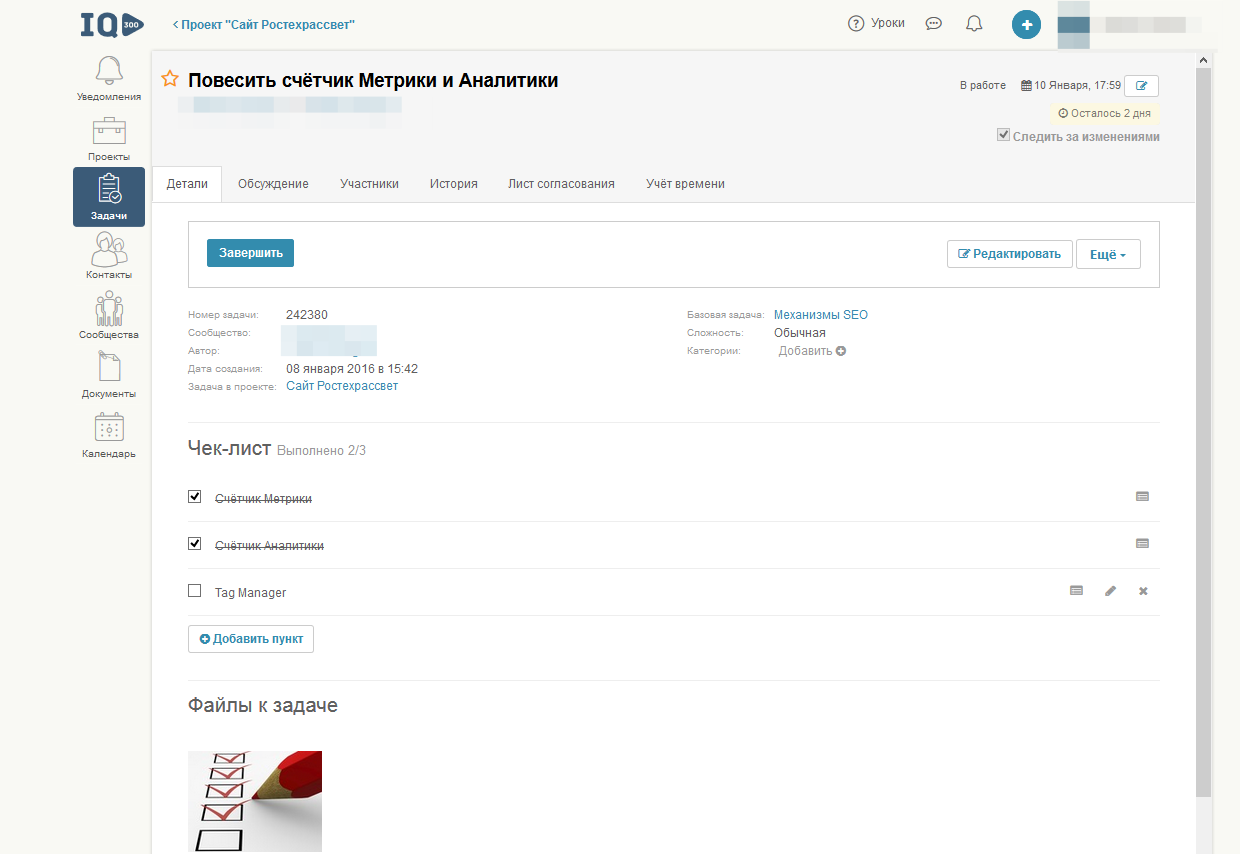Open the comment icon for Счётчик Аналитики
This screenshot has height=854, width=1240.
pyautogui.click(x=1142, y=544)
